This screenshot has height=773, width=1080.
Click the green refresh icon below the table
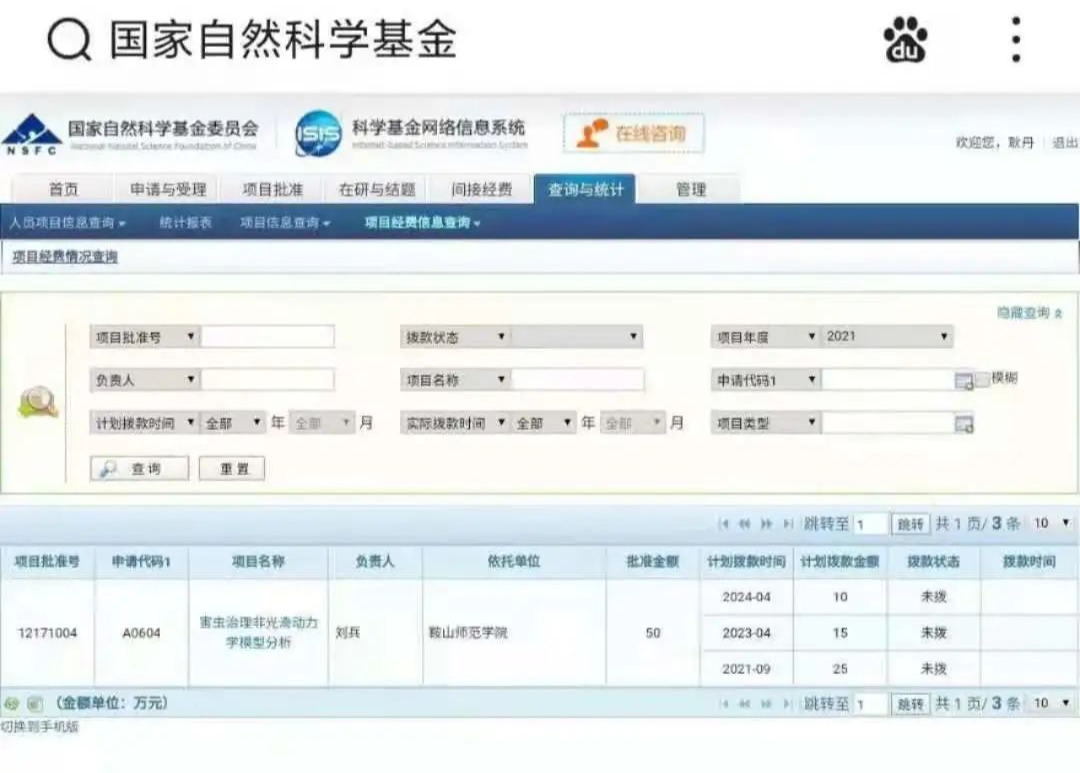(x=12, y=704)
